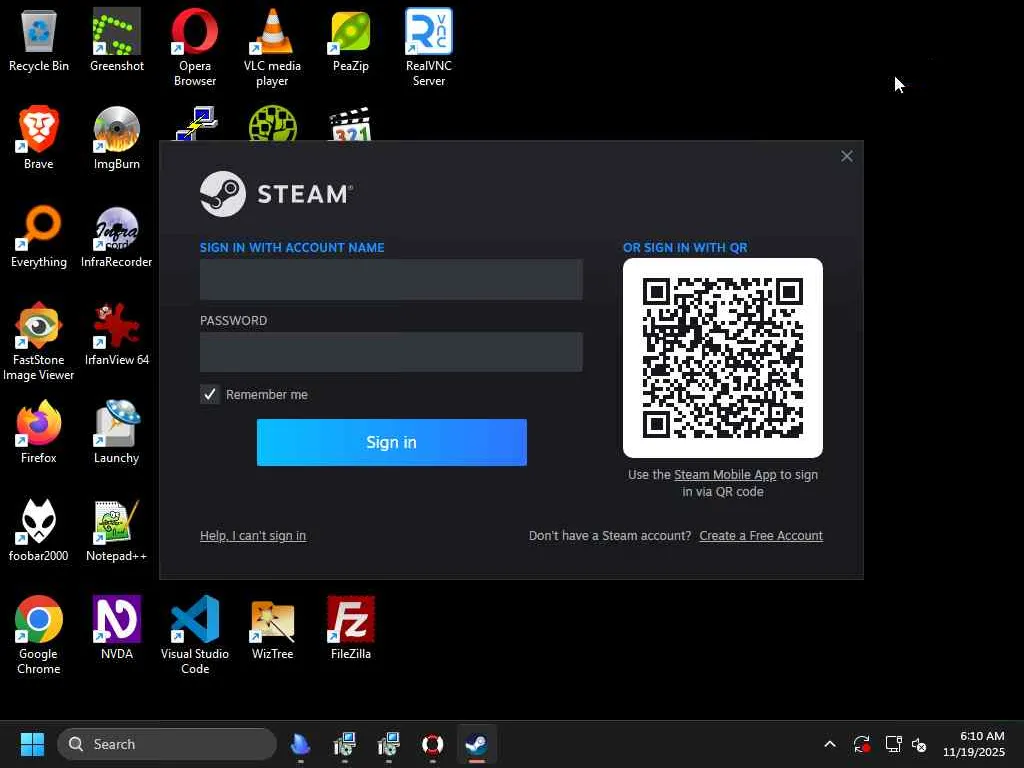The height and width of the screenshot is (768, 1024).
Task: Focus the account name input field
Action: tap(391, 280)
